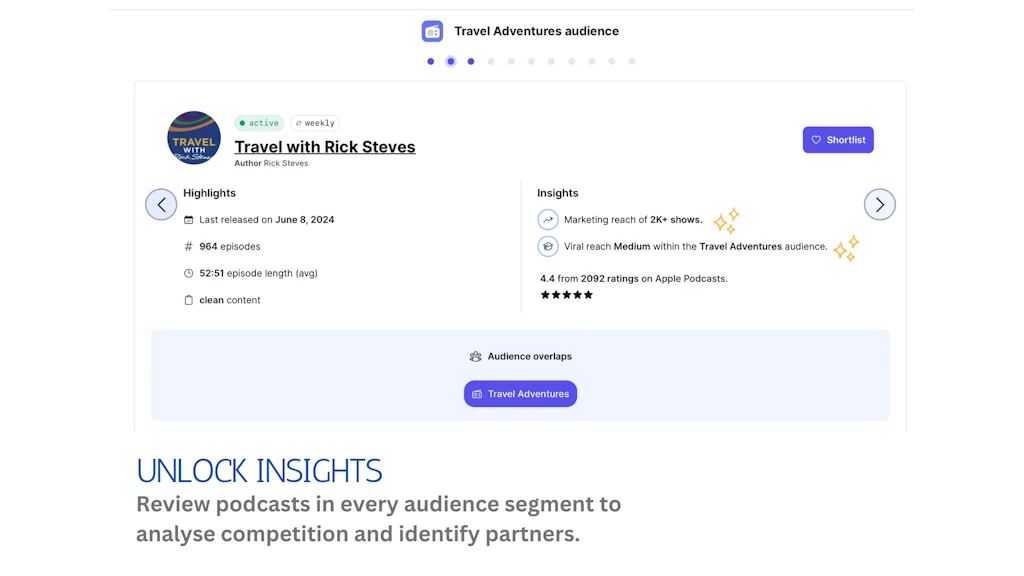1024x576 pixels.
Task: Click the 964 episodes text
Action: tap(230, 246)
